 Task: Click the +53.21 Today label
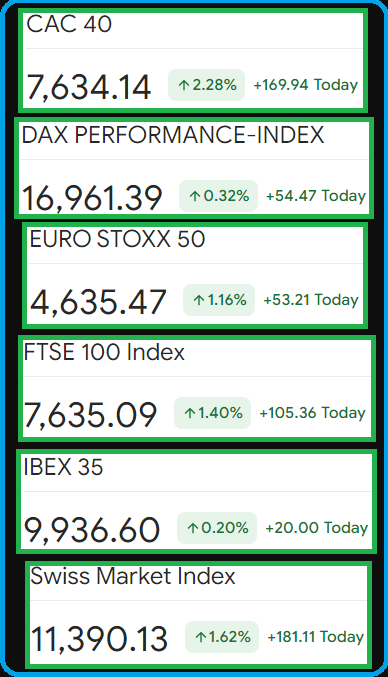(311, 300)
